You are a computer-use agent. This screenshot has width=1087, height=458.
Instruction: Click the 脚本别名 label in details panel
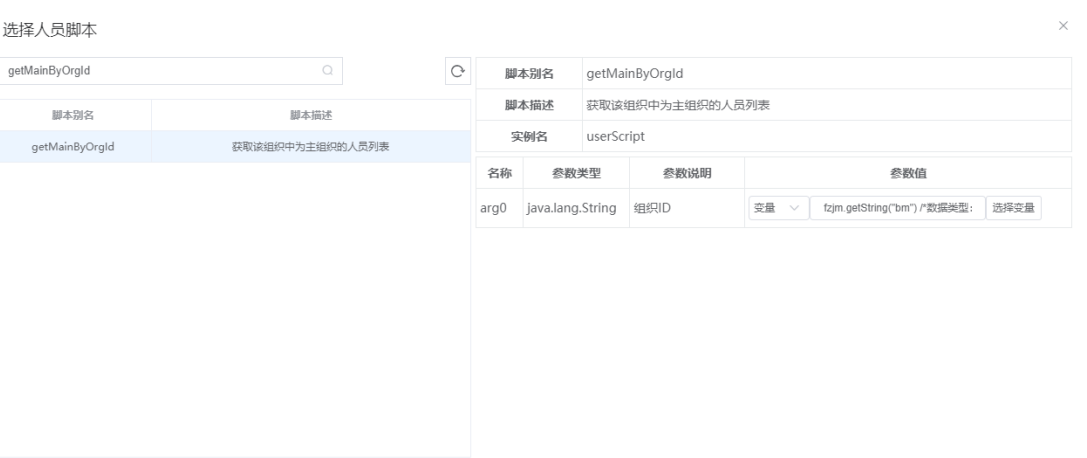click(529, 73)
